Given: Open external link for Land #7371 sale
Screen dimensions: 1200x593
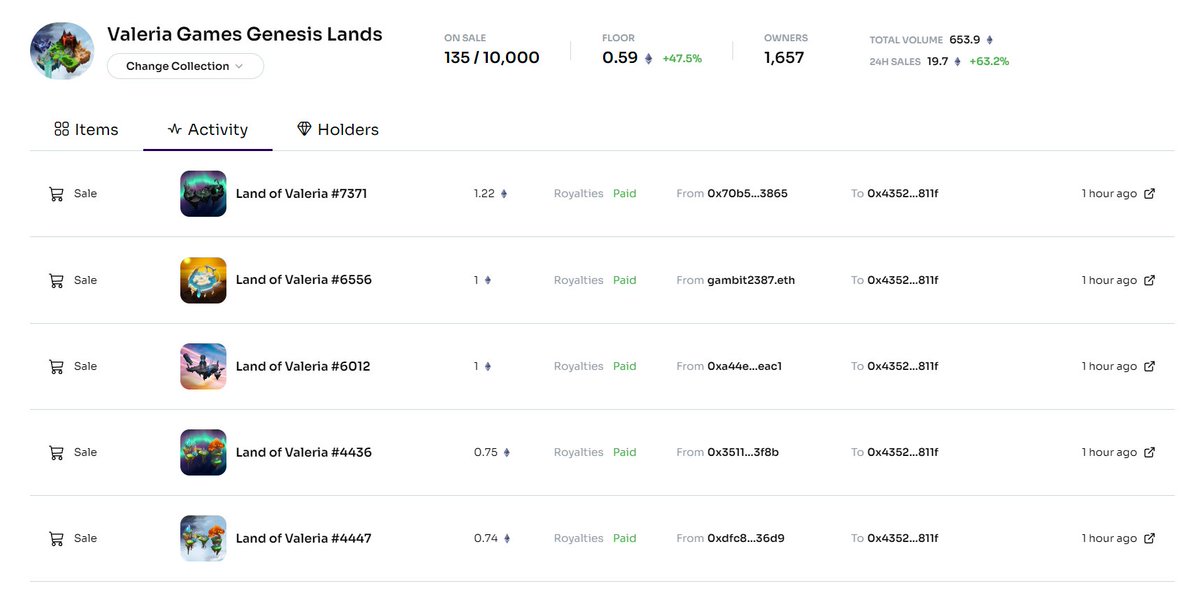Looking at the screenshot, I should coord(1149,194).
